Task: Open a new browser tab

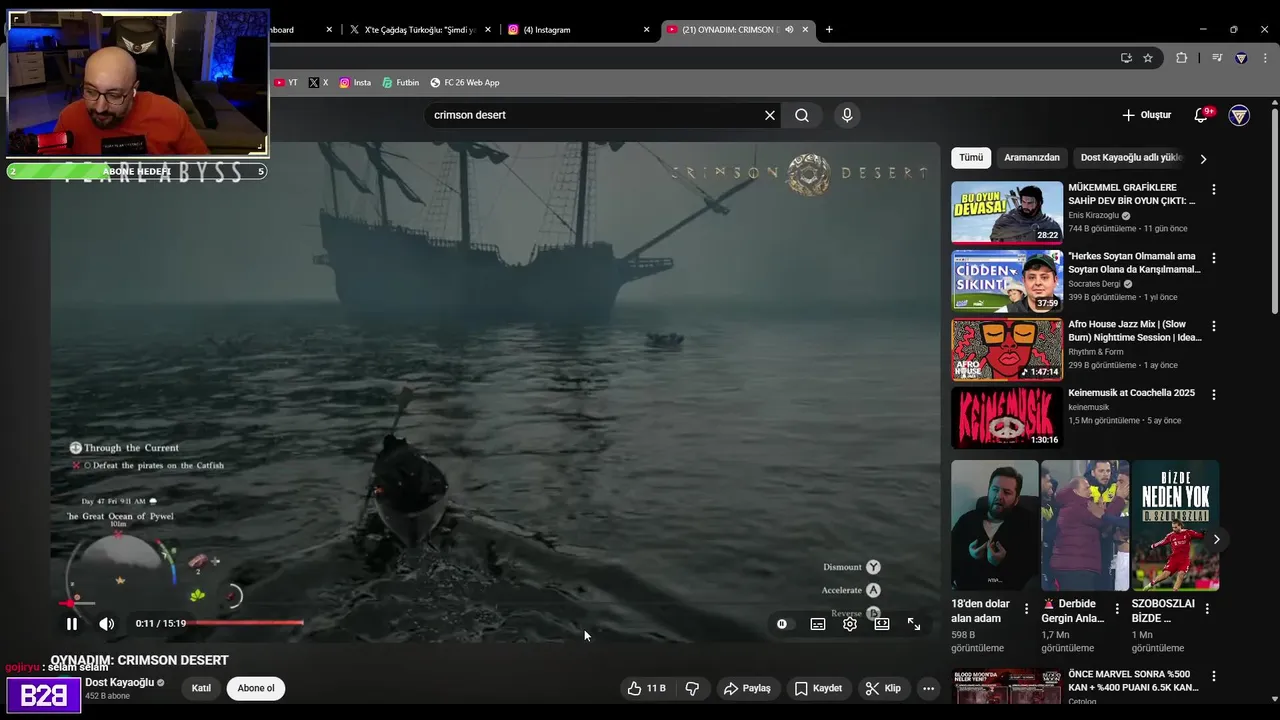Action: click(829, 30)
